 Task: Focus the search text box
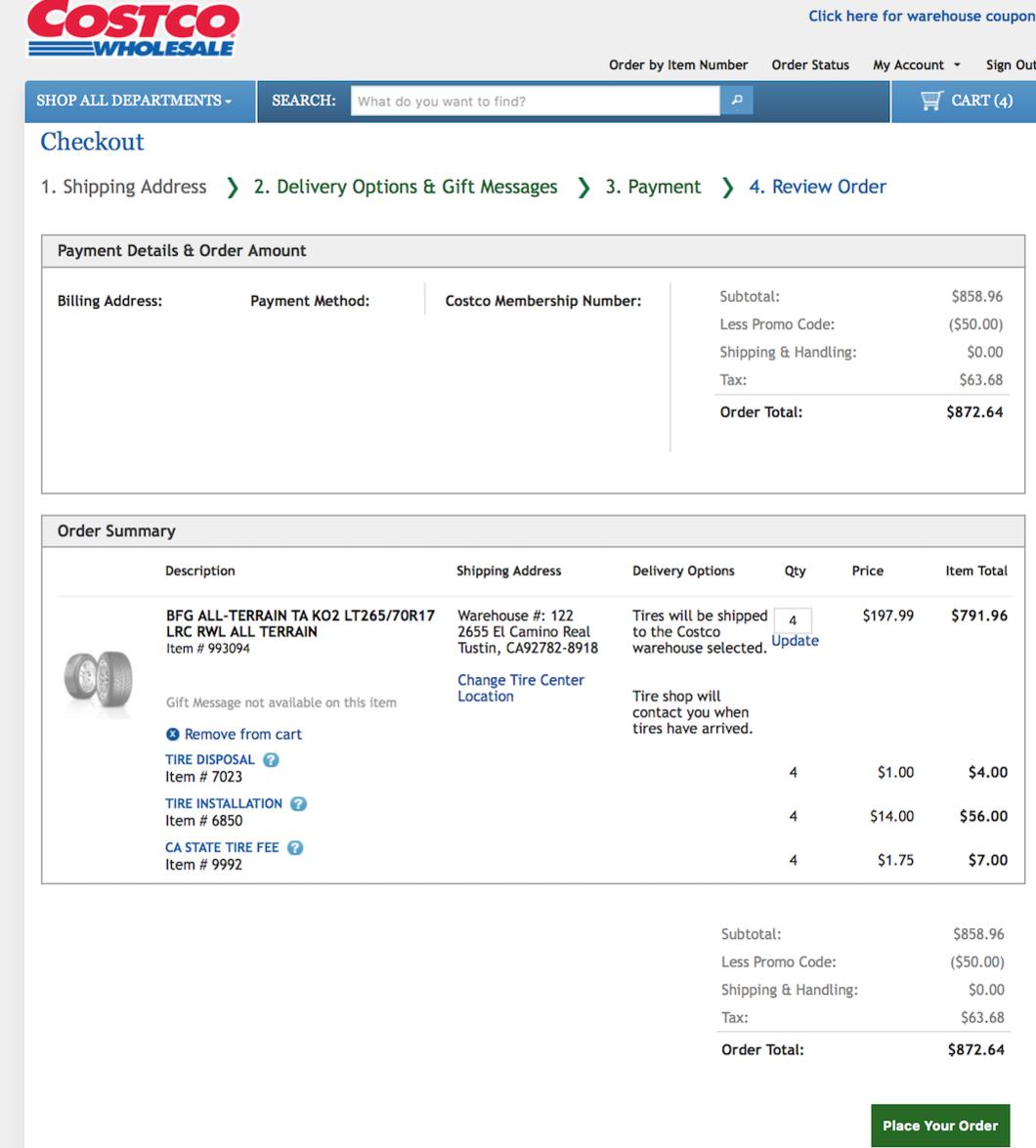tap(536, 101)
